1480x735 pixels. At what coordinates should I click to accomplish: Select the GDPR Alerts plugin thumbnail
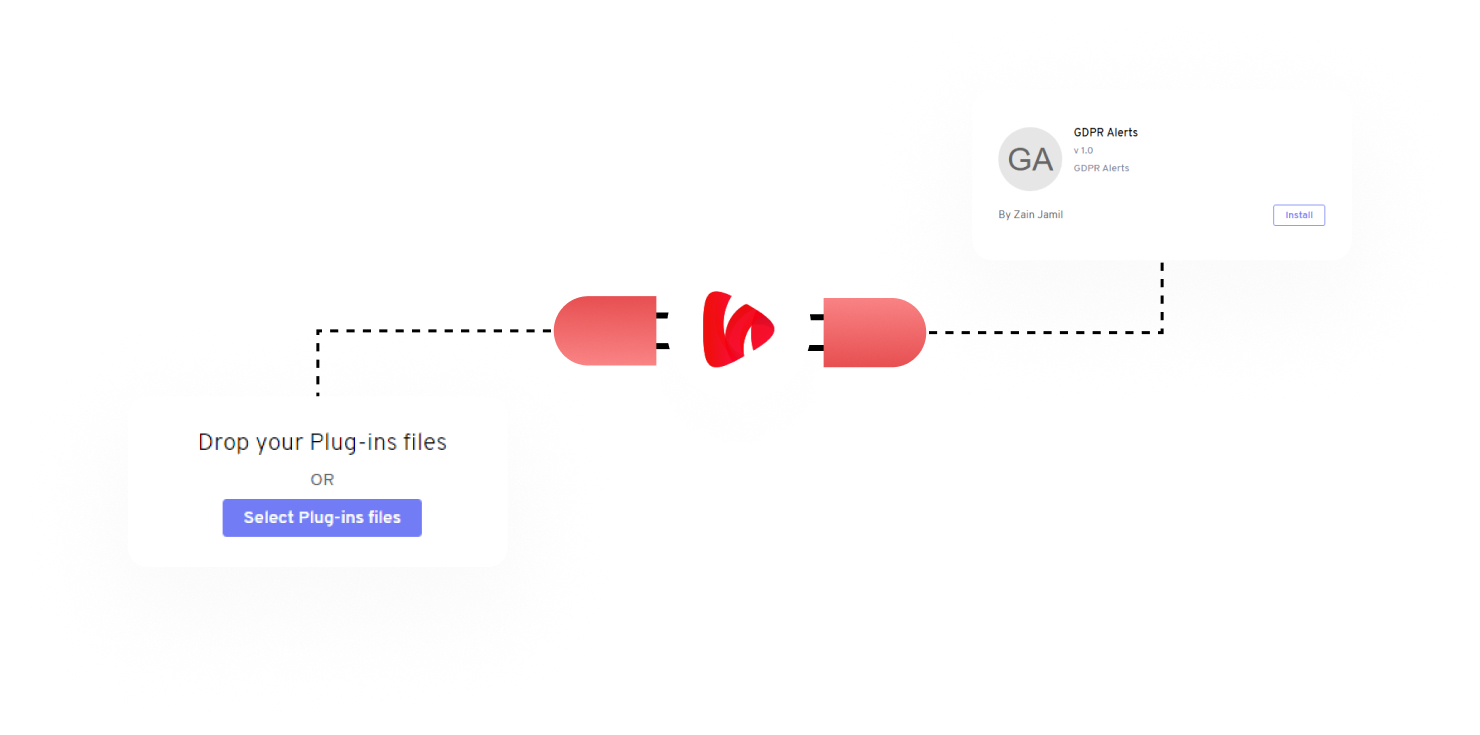pos(1029,159)
